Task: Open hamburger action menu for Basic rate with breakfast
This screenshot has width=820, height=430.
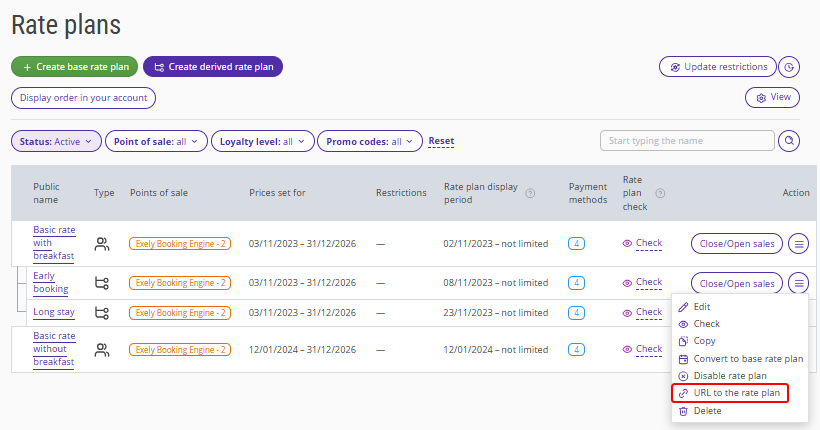Action: pyautogui.click(x=799, y=244)
